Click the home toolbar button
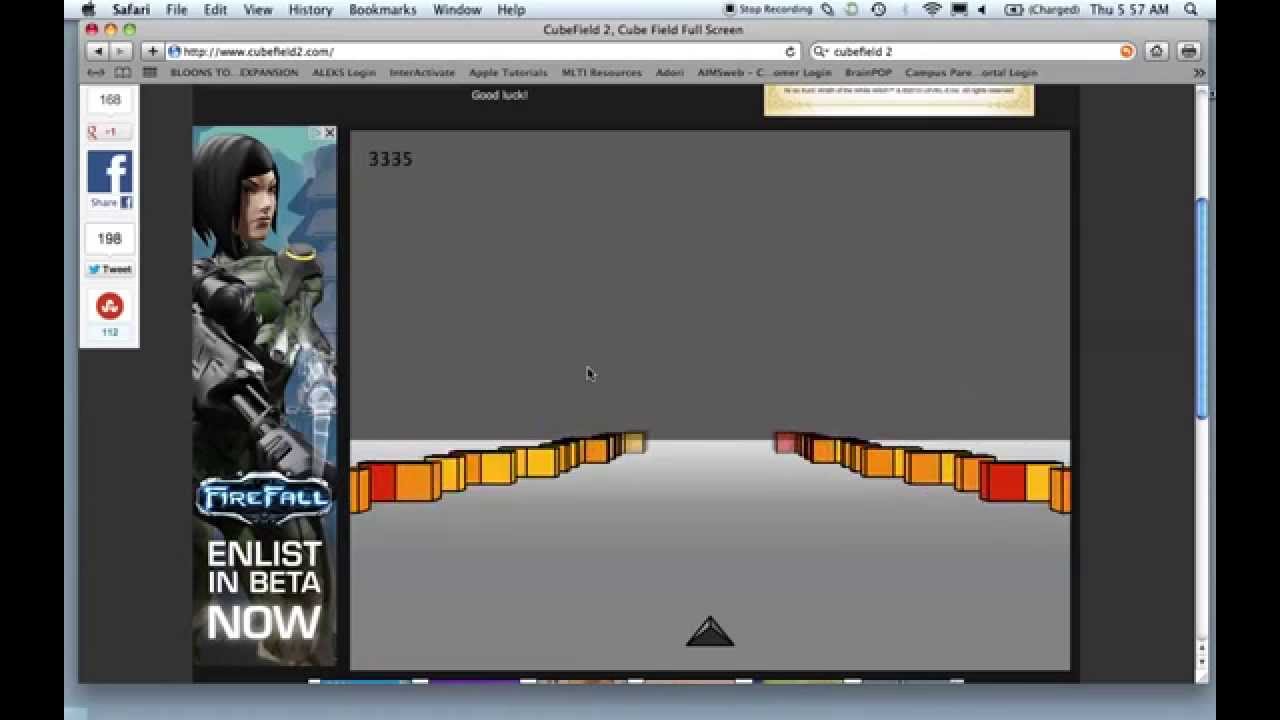The width and height of the screenshot is (1280, 720). [1157, 51]
